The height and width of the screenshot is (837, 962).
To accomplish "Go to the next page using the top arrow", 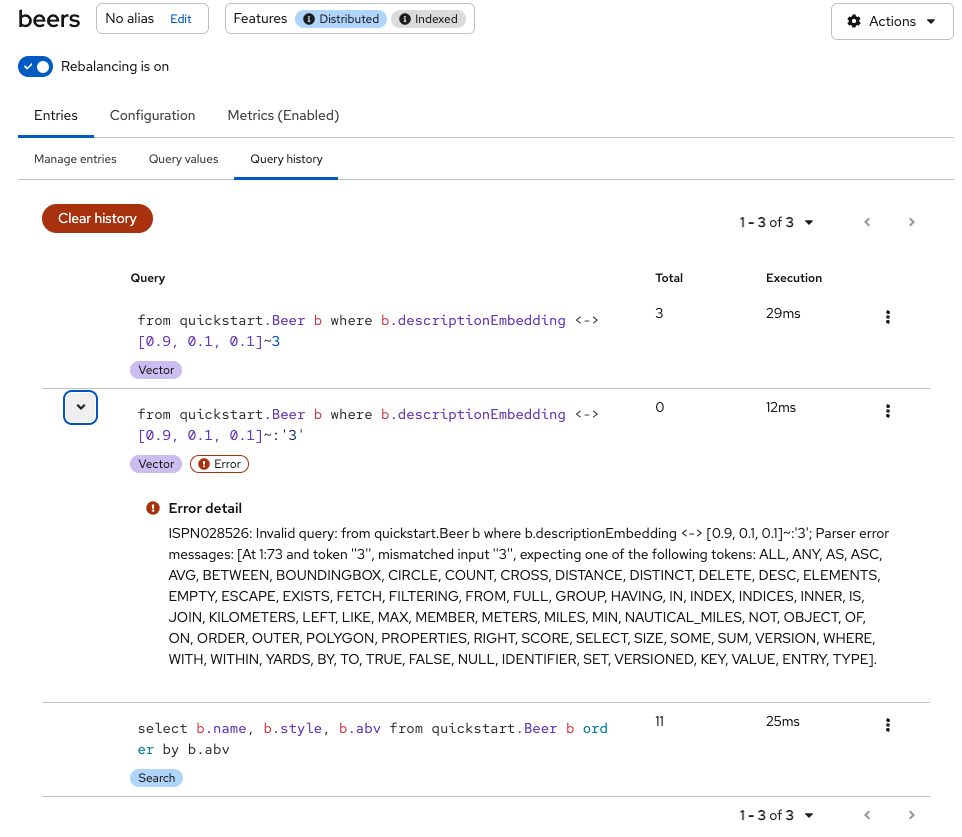I will point(911,222).
